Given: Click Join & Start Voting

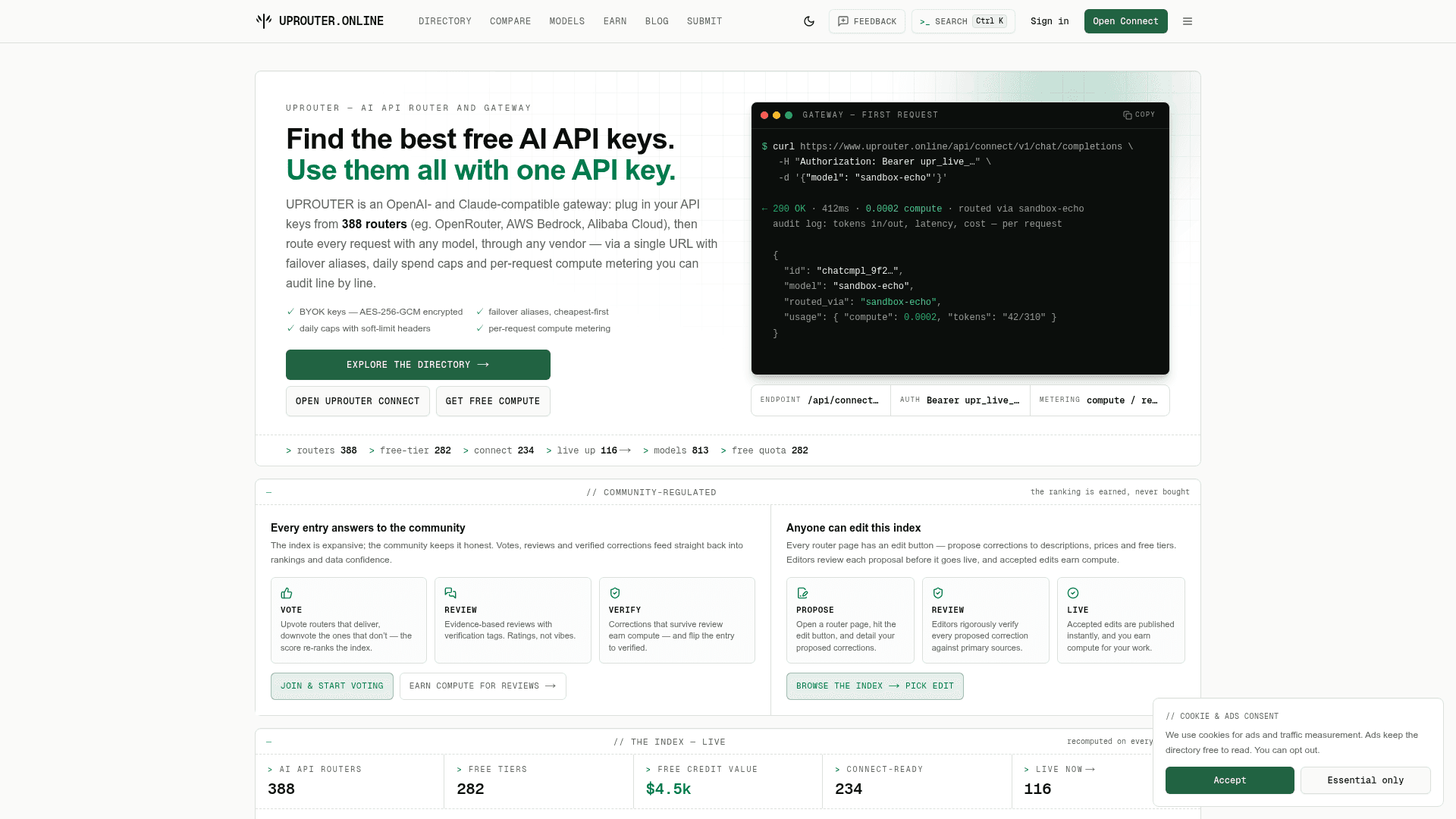Looking at the screenshot, I should [332, 686].
